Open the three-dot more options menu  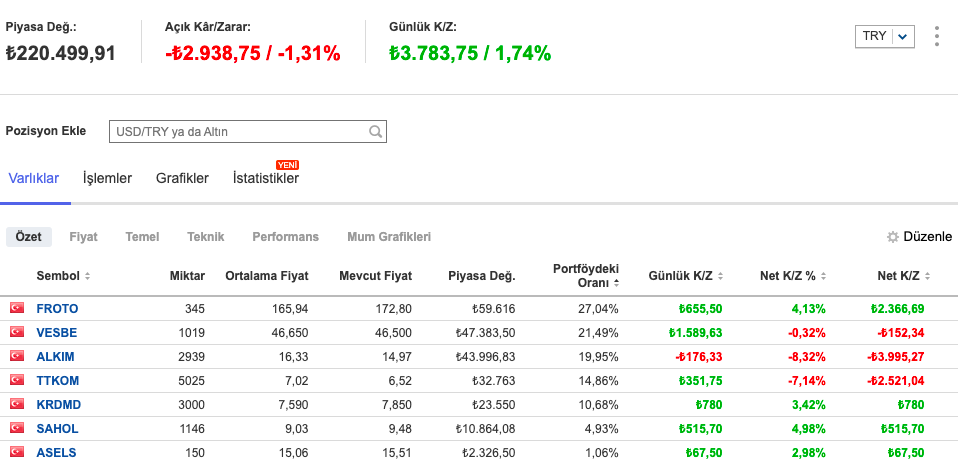click(936, 36)
